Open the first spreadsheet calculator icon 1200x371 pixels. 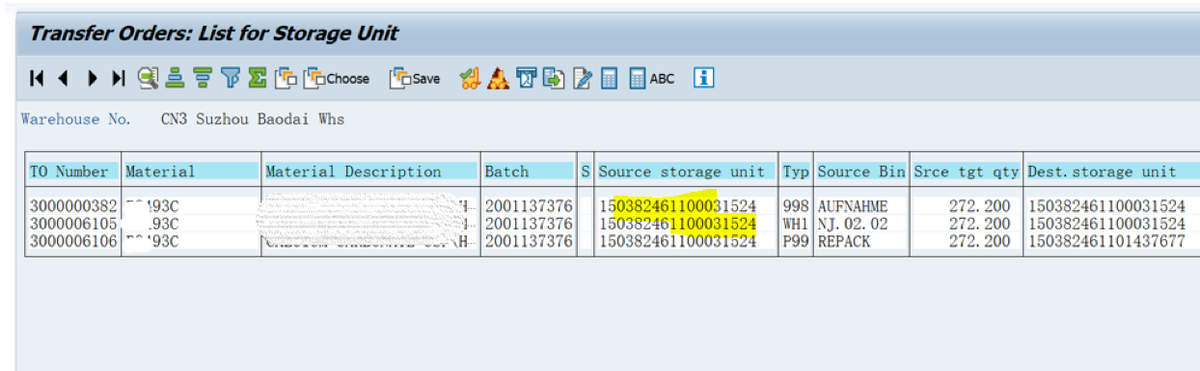(x=610, y=78)
